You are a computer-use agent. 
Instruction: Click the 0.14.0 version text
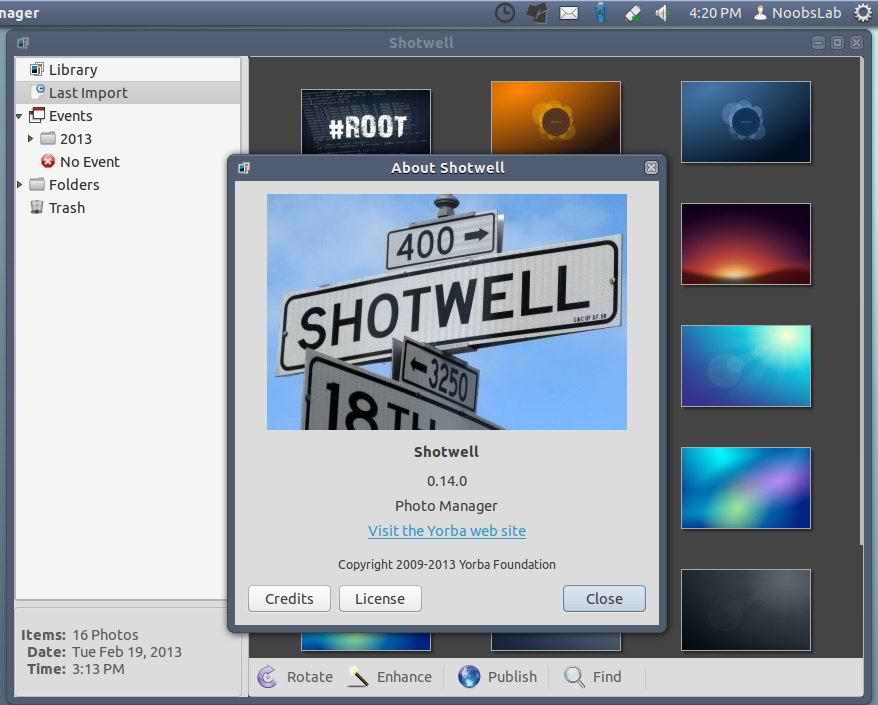[x=447, y=481]
